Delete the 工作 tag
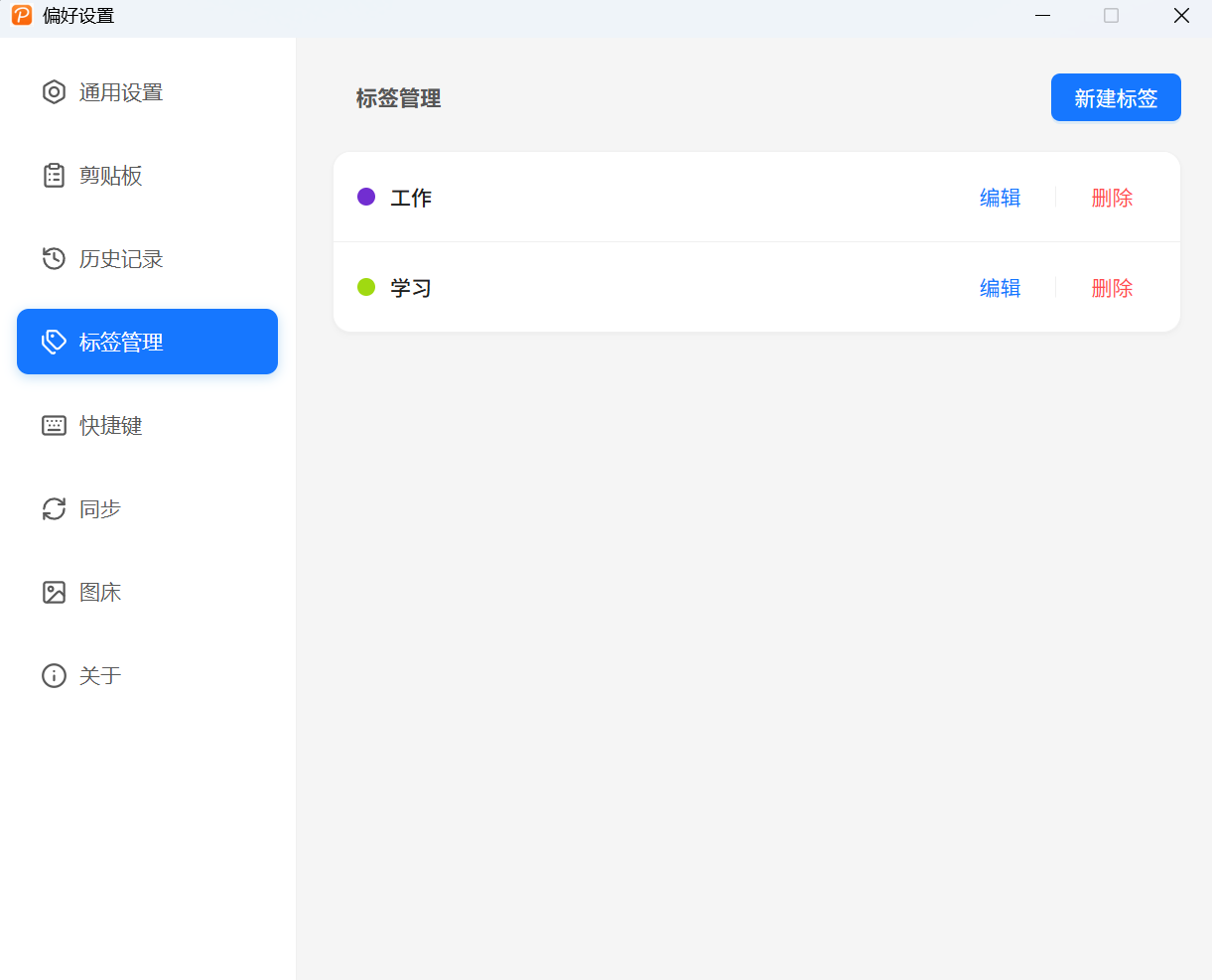1212x980 pixels. pyautogui.click(x=1112, y=198)
